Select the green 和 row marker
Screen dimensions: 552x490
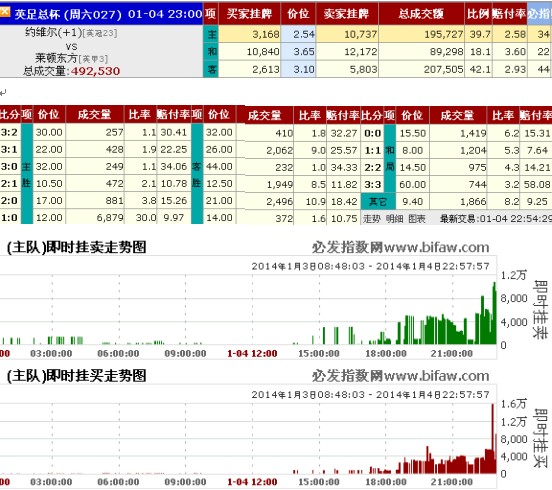tap(211, 52)
